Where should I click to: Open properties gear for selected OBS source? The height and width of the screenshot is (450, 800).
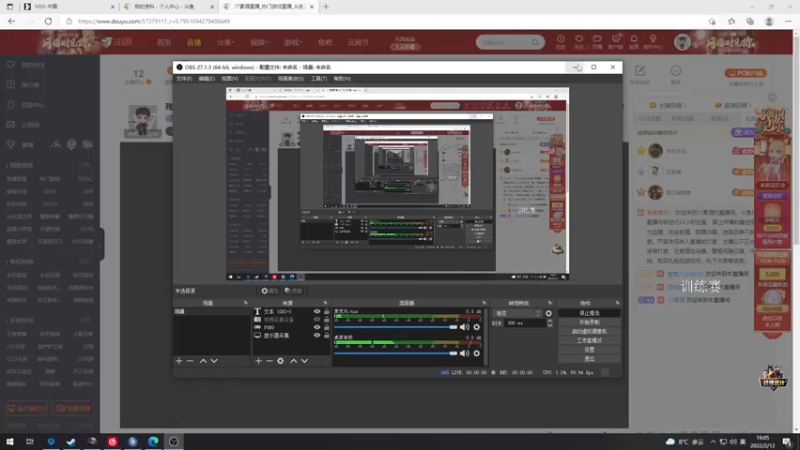[280, 361]
